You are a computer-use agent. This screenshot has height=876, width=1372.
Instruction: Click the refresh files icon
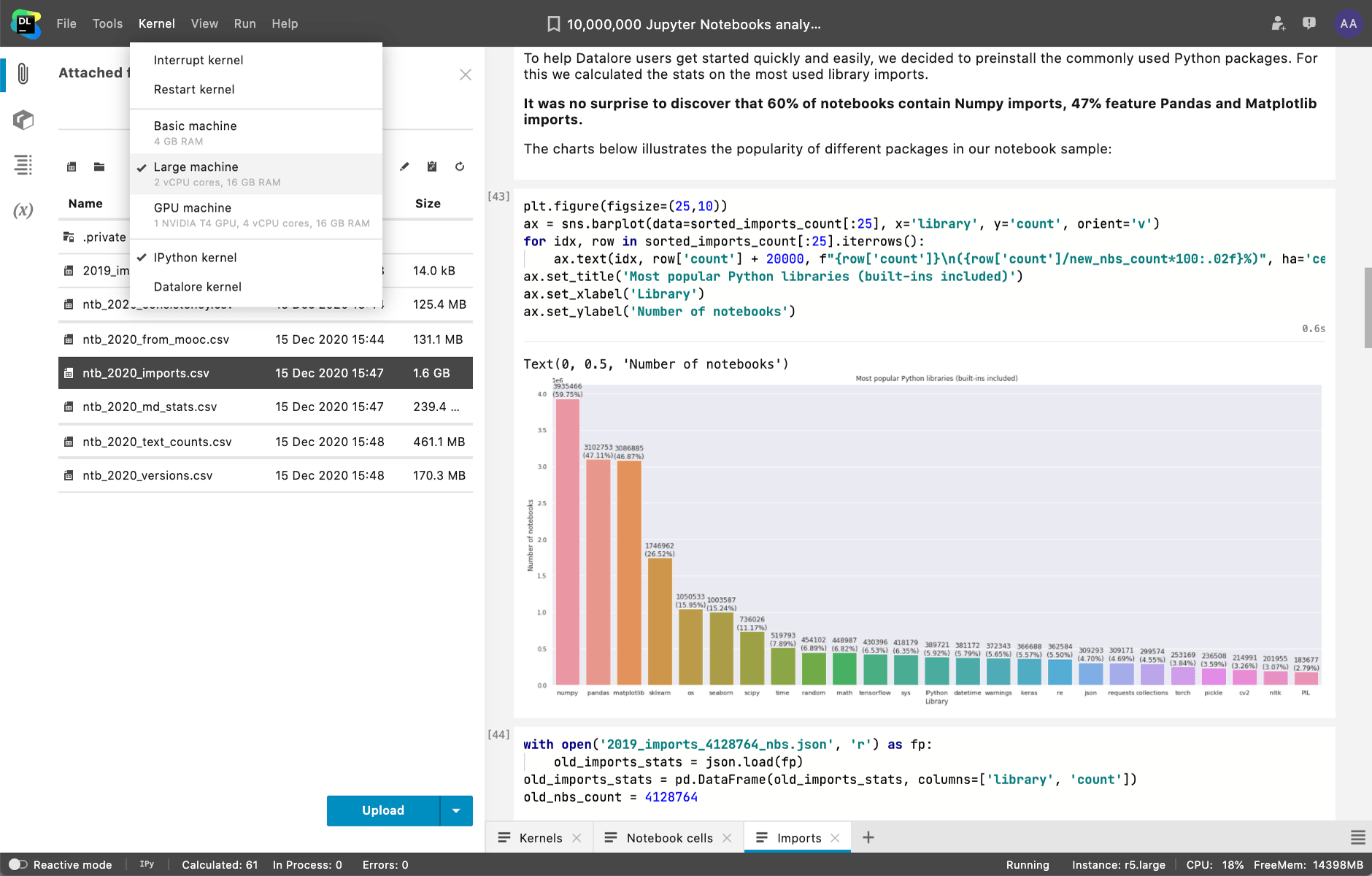point(460,167)
